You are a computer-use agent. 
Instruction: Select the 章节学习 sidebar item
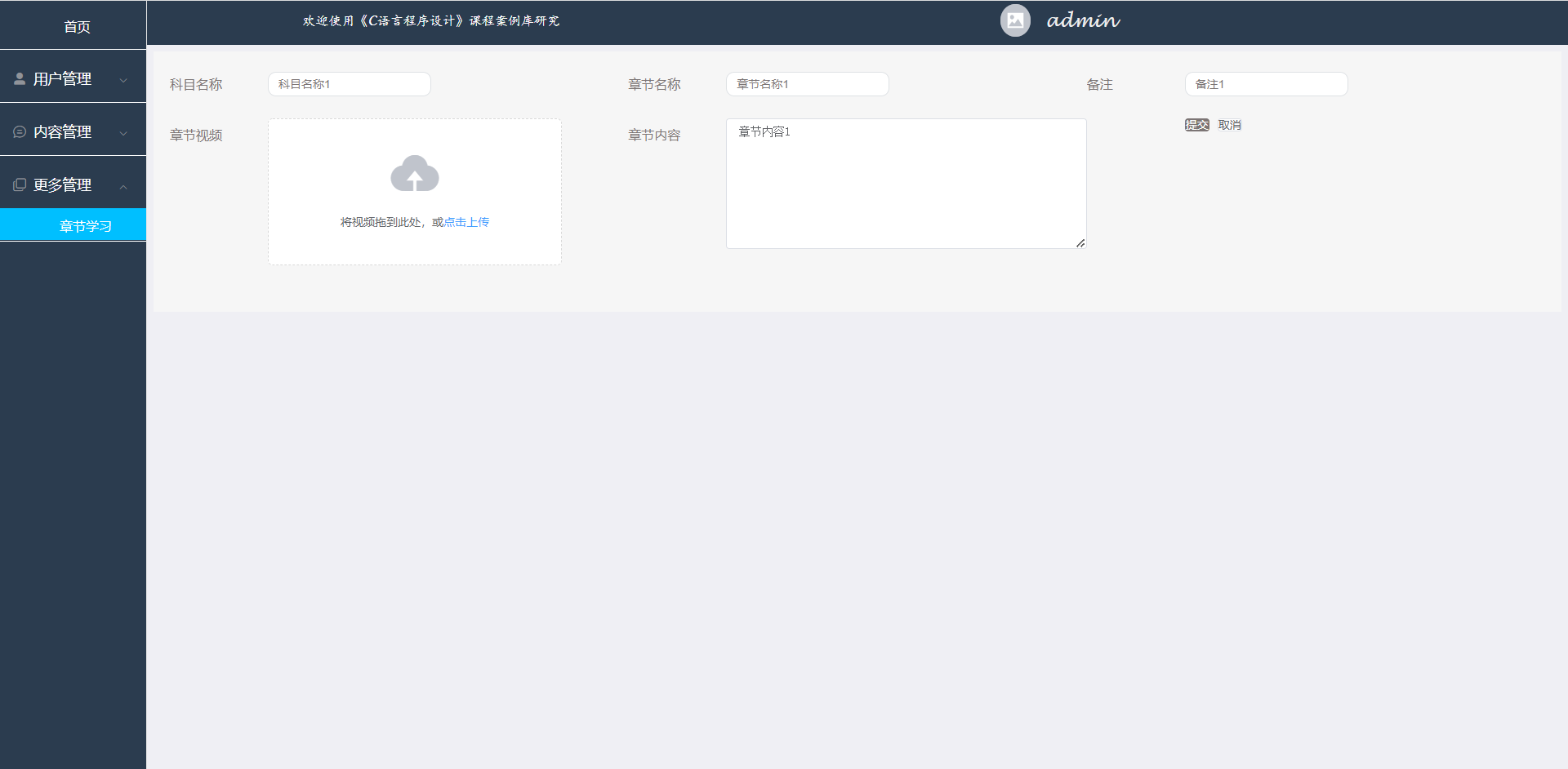(x=85, y=225)
